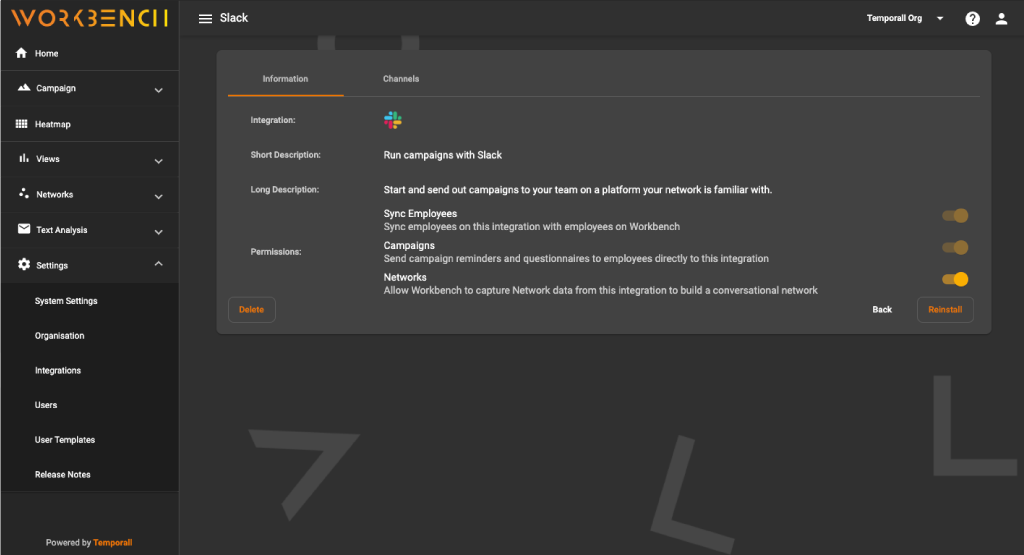Expand the Networks menu chevron

[158, 197]
